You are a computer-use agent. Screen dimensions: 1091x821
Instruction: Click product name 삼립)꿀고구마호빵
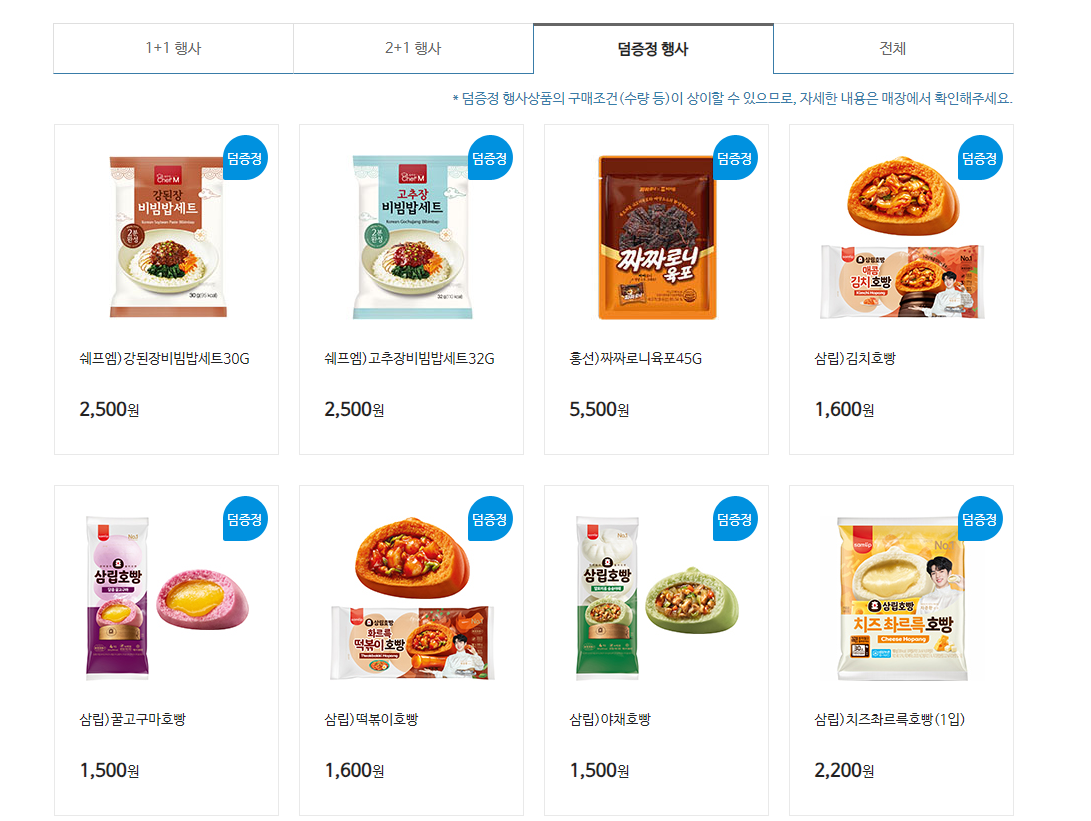tap(132, 720)
